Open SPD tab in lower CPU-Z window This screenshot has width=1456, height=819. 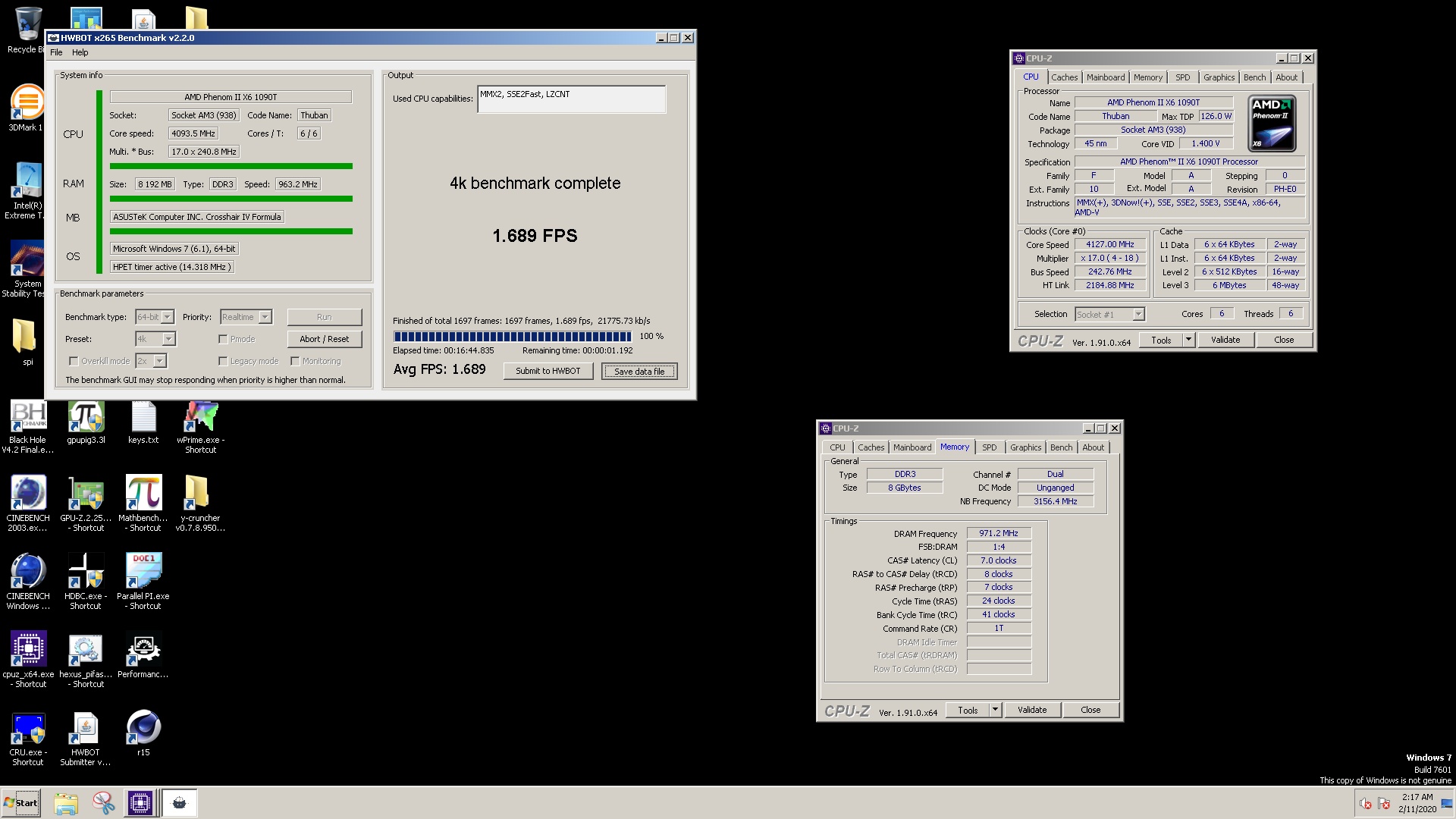click(x=990, y=447)
